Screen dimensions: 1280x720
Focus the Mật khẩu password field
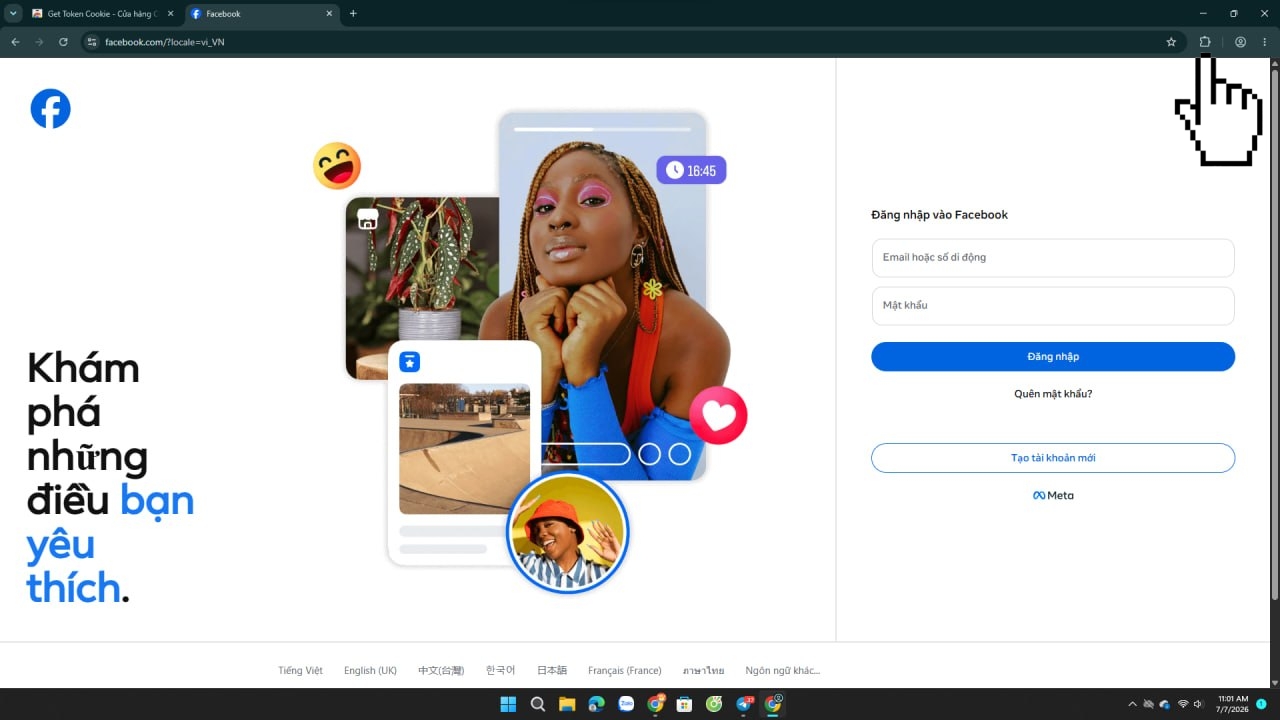pos(1053,306)
